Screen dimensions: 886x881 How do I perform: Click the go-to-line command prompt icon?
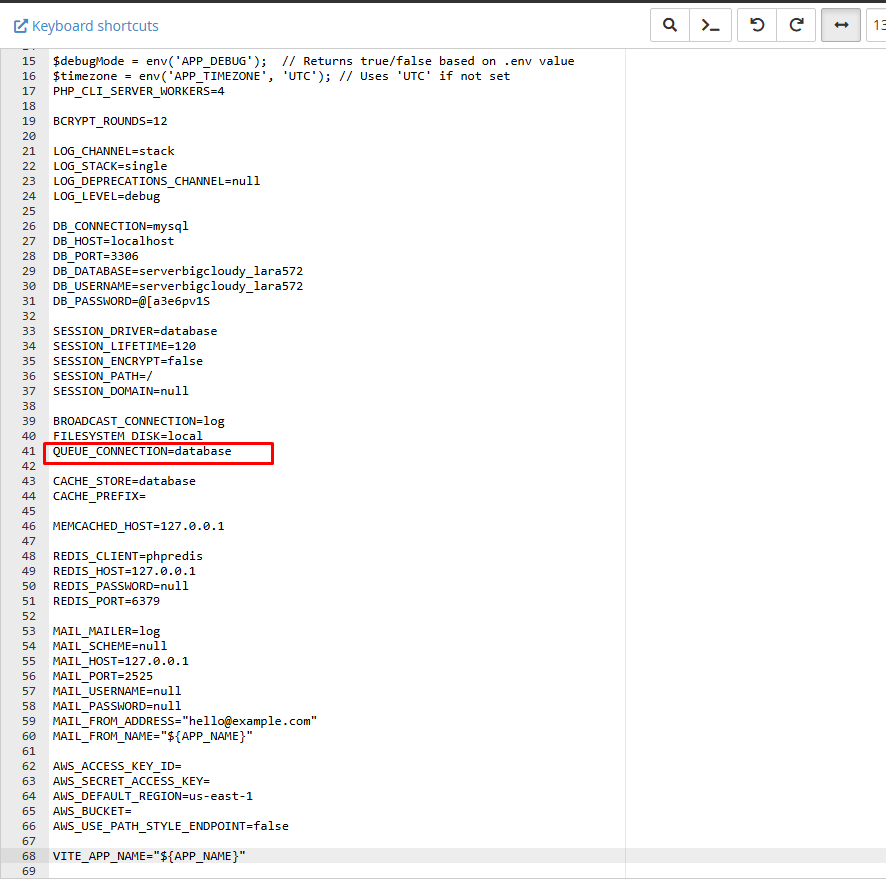point(710,25)
